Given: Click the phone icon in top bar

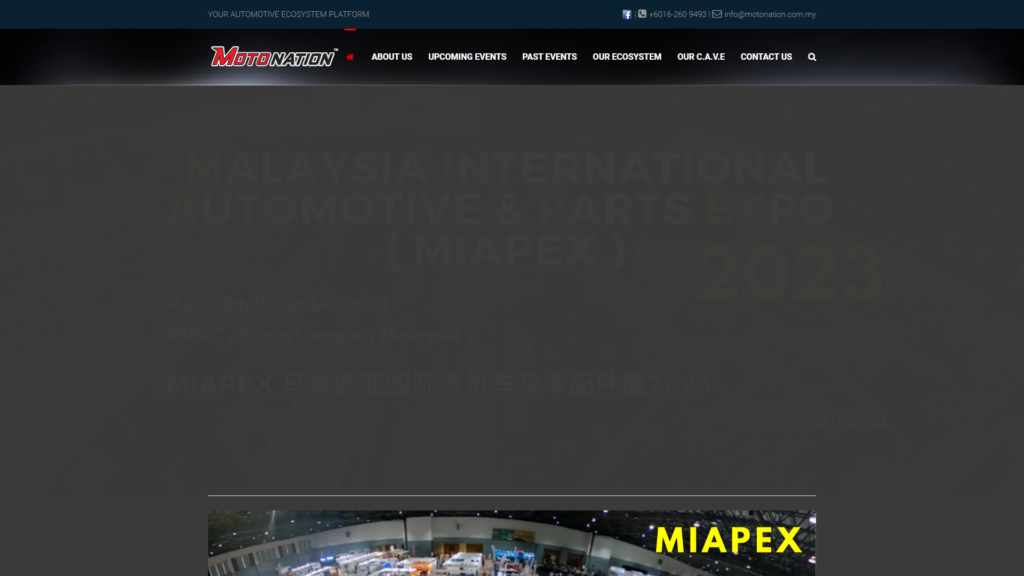Looking at the screenshot, I should click(x=642, y=14).
